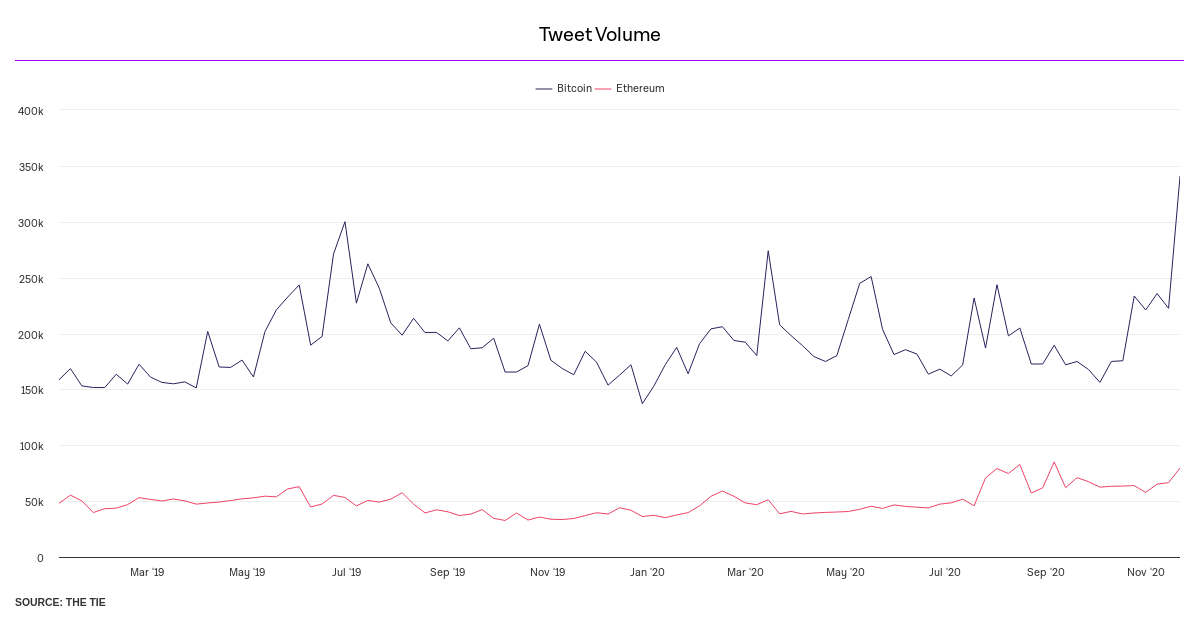Toggle the Bitcoin series in the legend
This screenshot has width=1200, height=630.
click(x=574, y=88)
